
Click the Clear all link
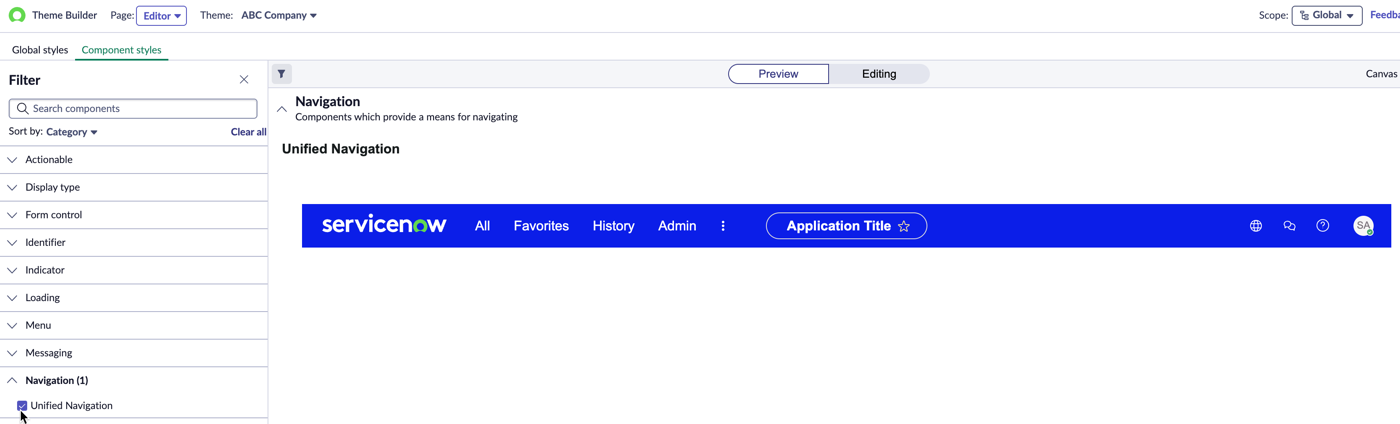click(x=248, y=132)
